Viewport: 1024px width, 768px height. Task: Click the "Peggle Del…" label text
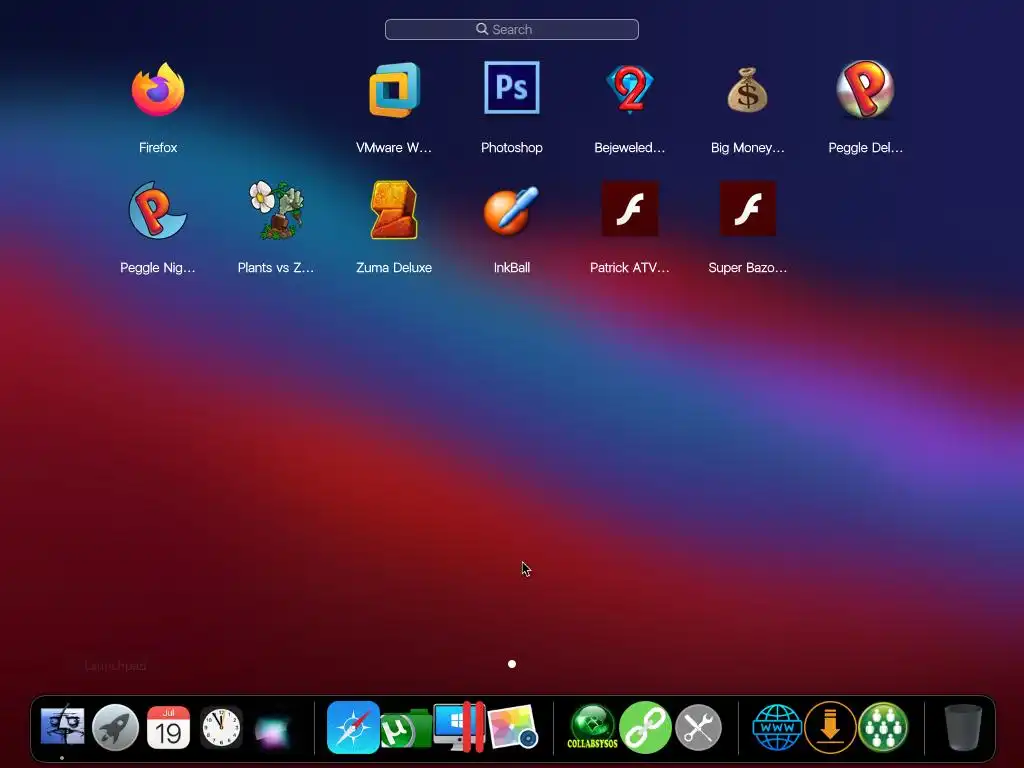(865, 148)
